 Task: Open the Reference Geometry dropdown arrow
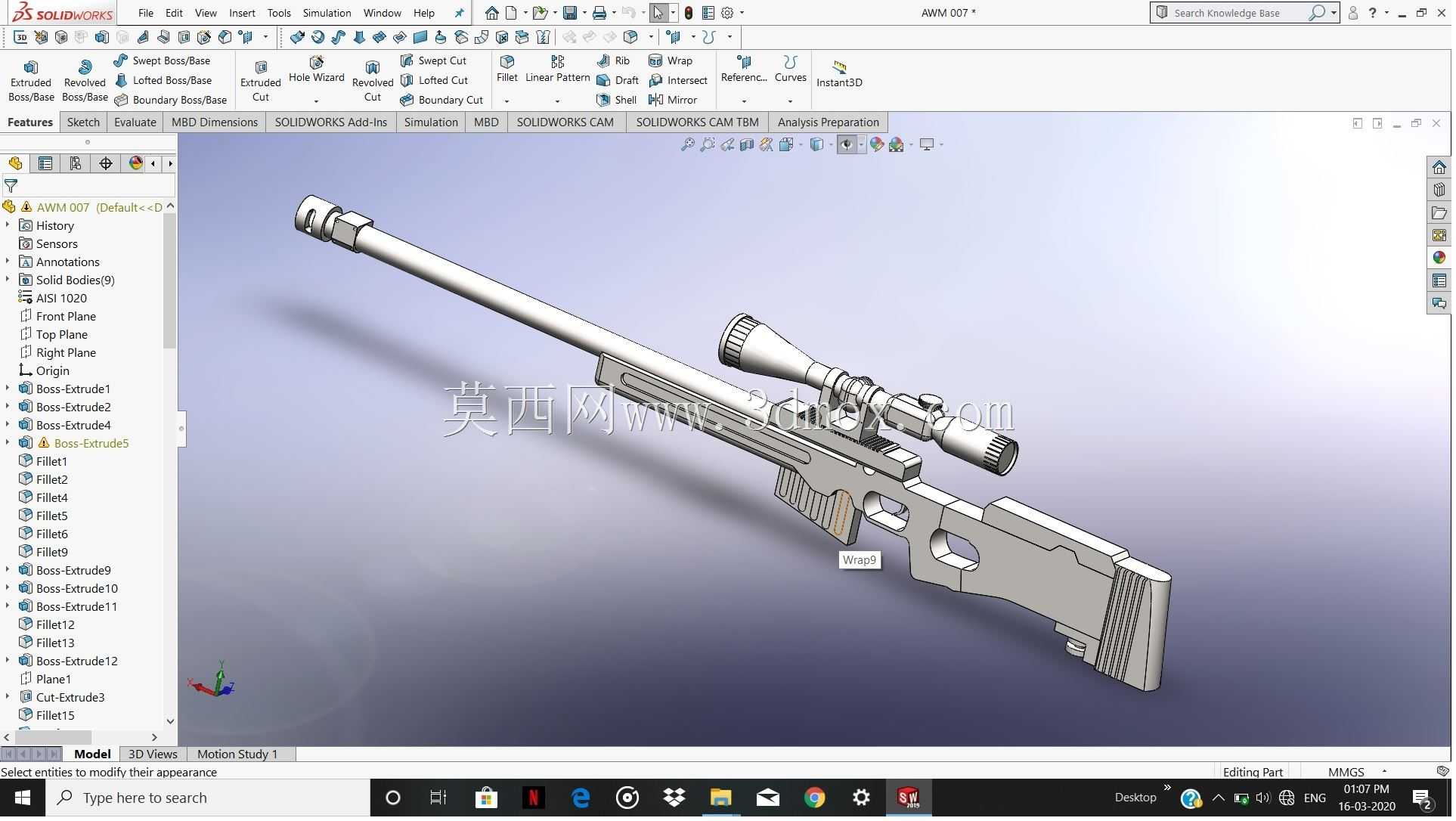click(744, 101)
